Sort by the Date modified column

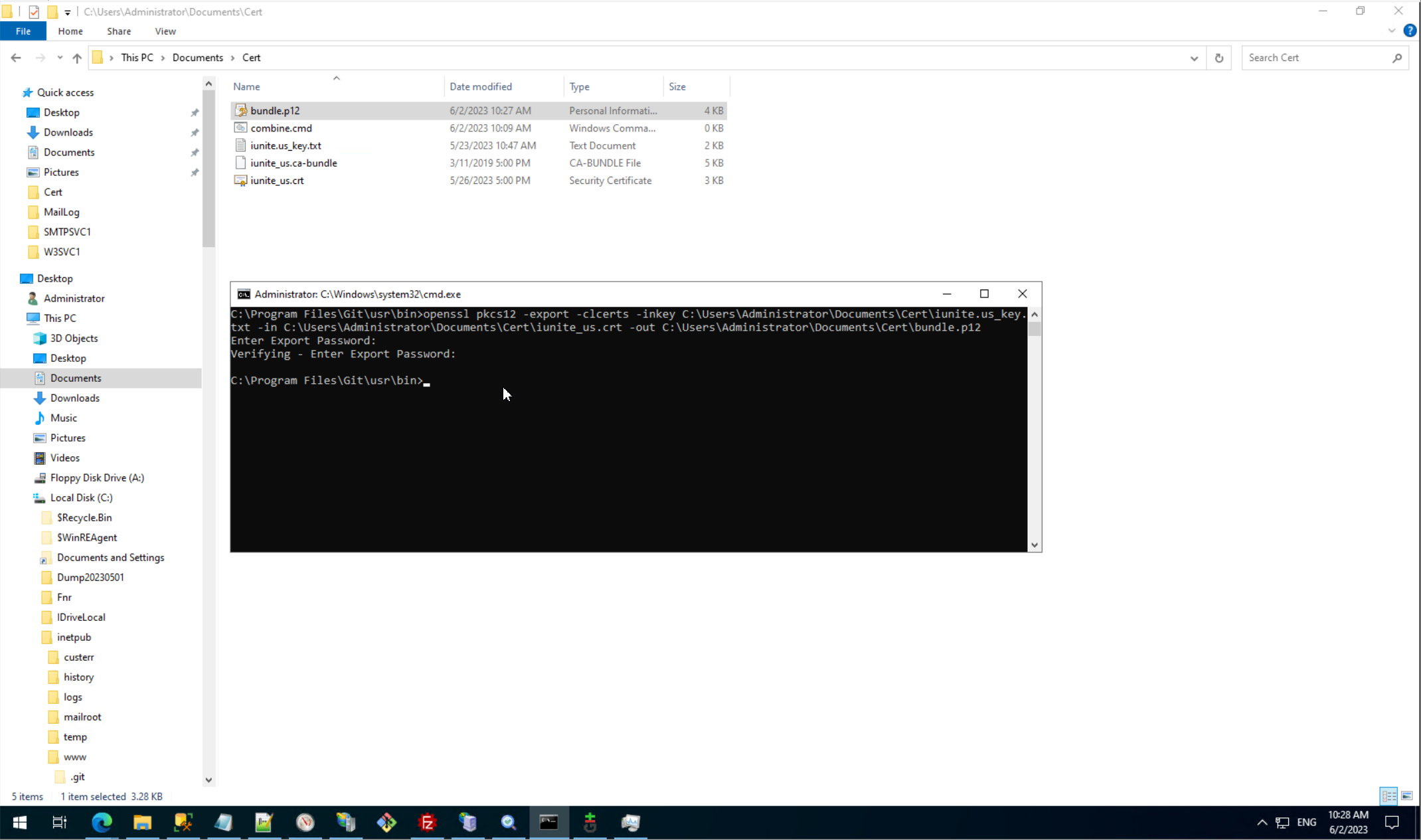(481, 86)
